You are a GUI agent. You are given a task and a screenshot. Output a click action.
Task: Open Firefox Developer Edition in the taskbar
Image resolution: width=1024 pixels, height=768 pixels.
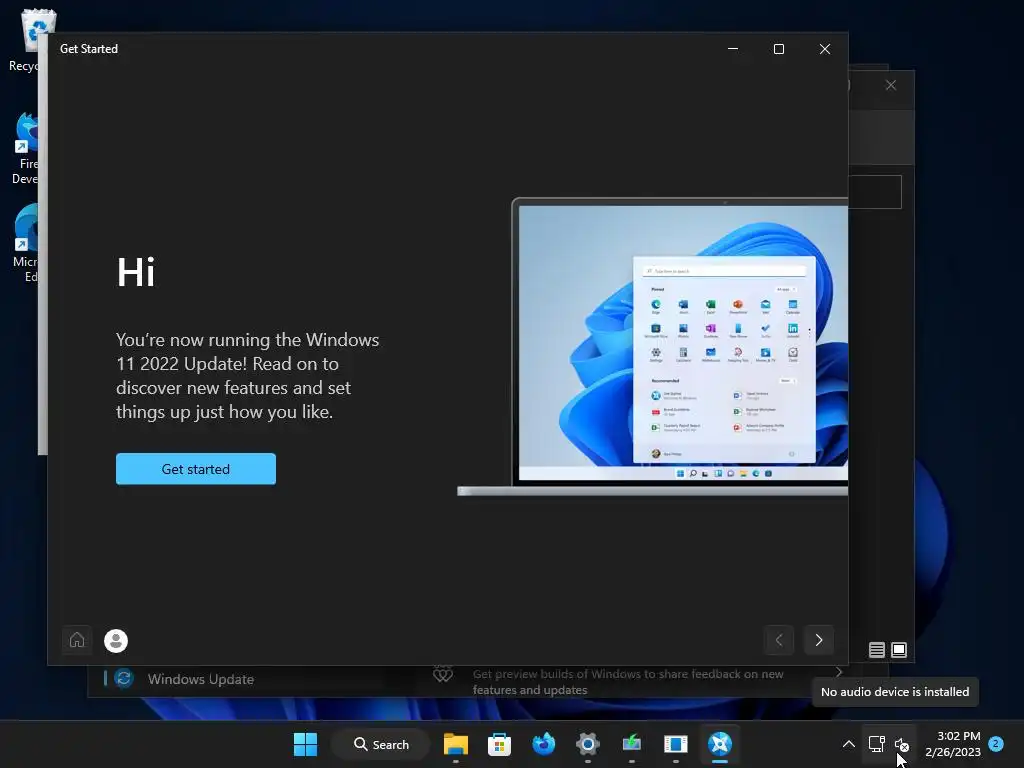pos(543,744)
